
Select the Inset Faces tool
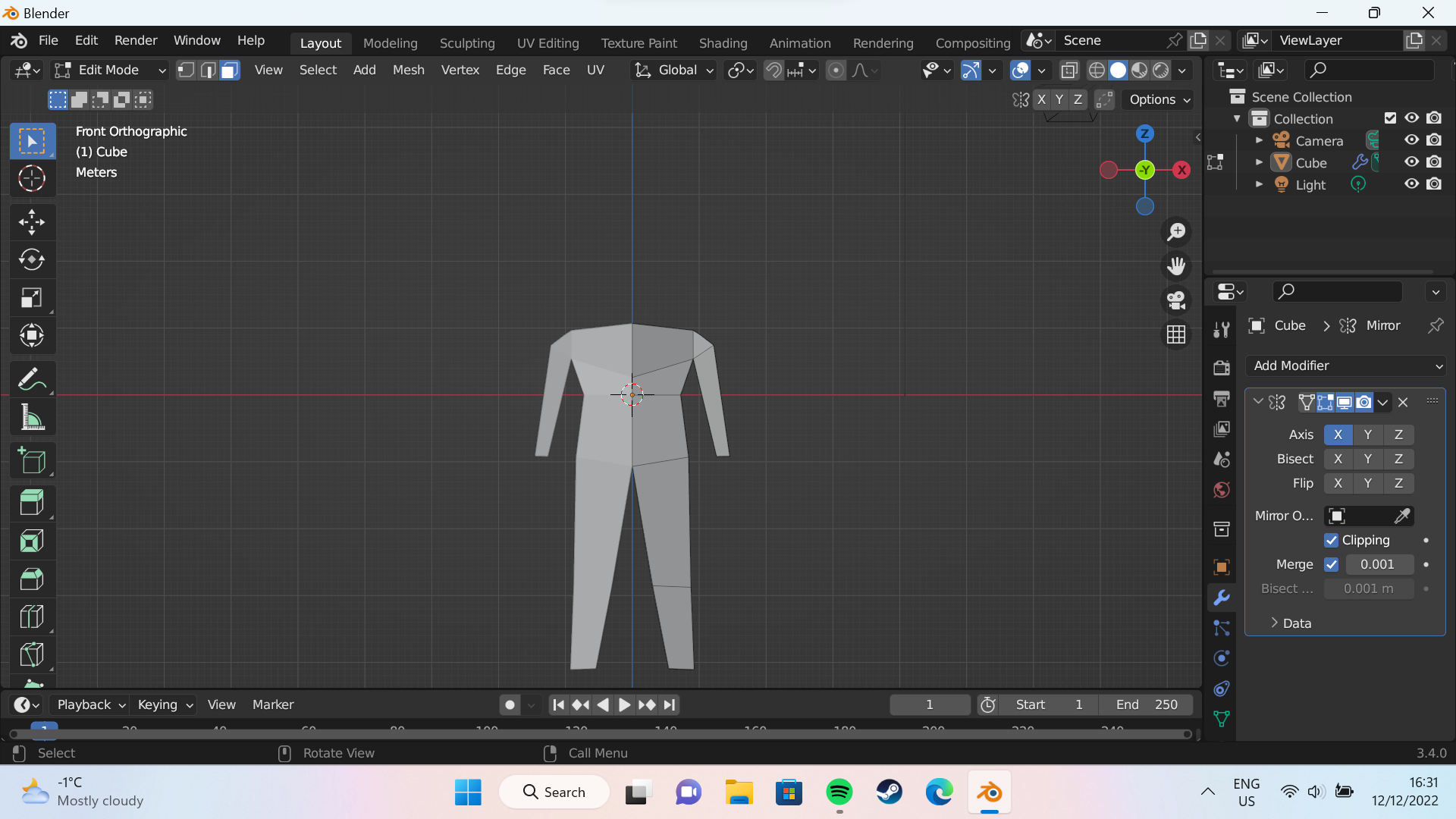(x=32, y=541)
